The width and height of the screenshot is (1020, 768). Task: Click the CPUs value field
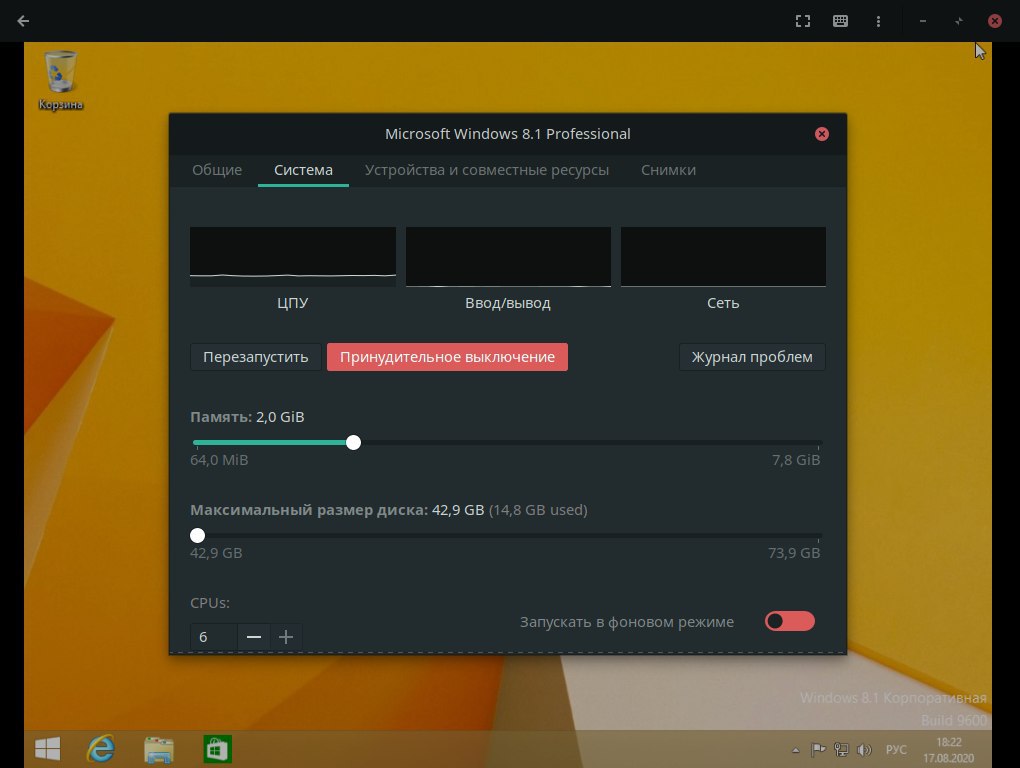[x=213, y=637]
